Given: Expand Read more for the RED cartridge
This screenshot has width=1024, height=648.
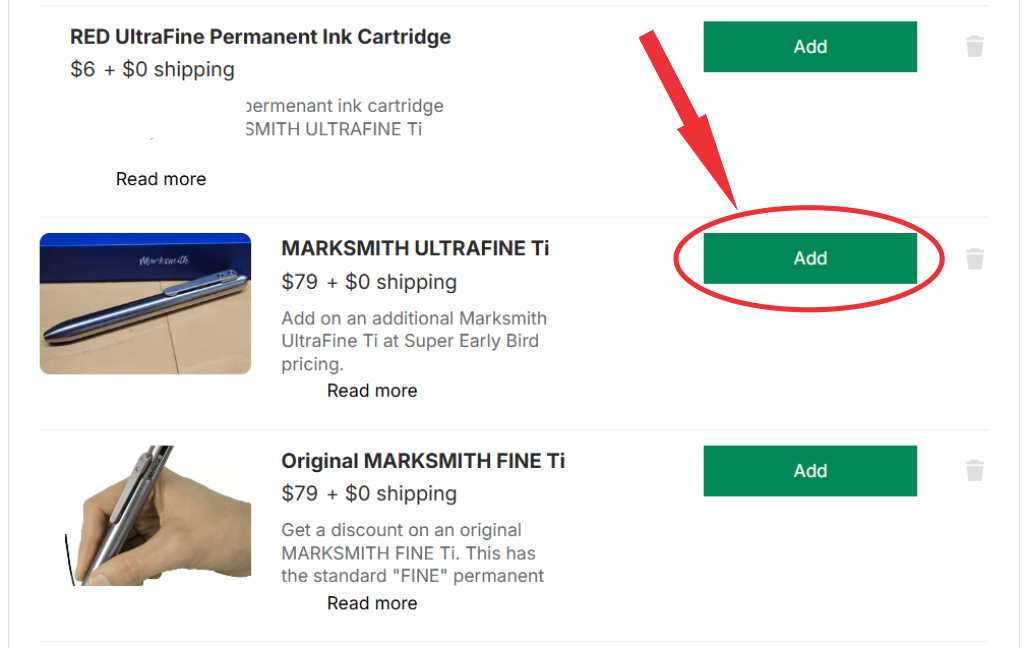Looking at the screenshot, I should point(160,178).
